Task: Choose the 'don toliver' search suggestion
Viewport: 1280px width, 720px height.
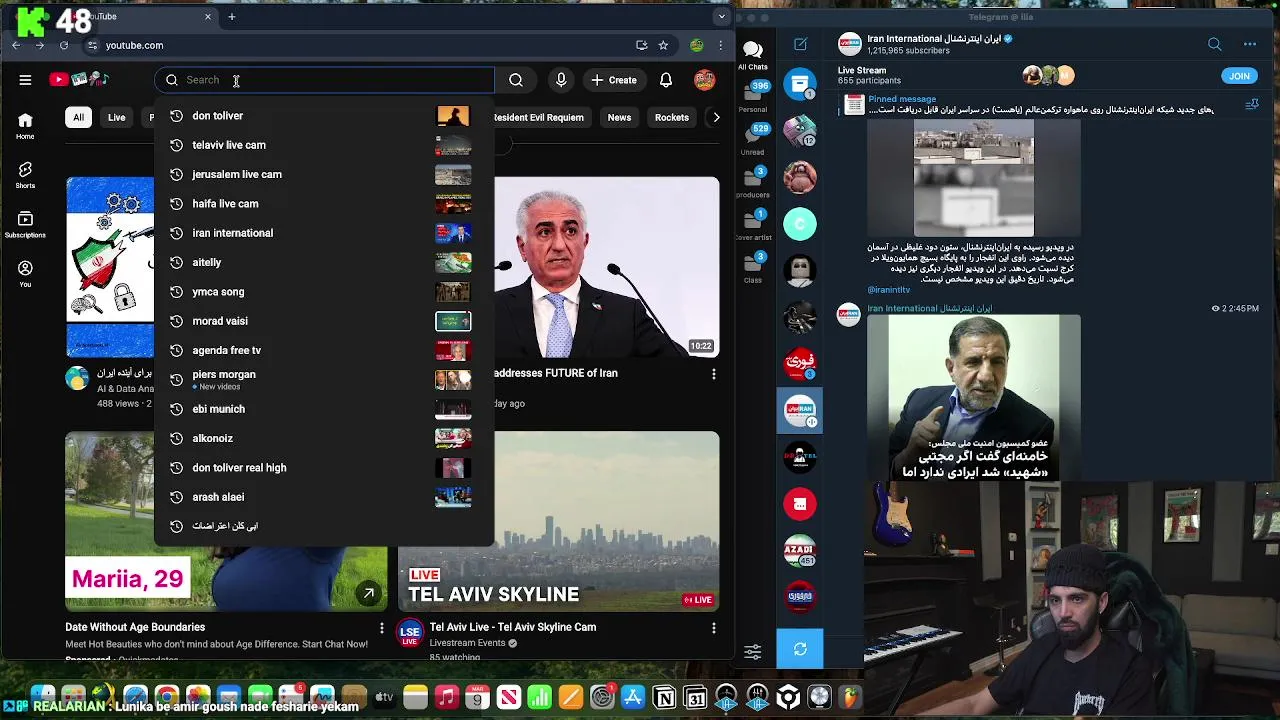Action: tap(324, 116)
